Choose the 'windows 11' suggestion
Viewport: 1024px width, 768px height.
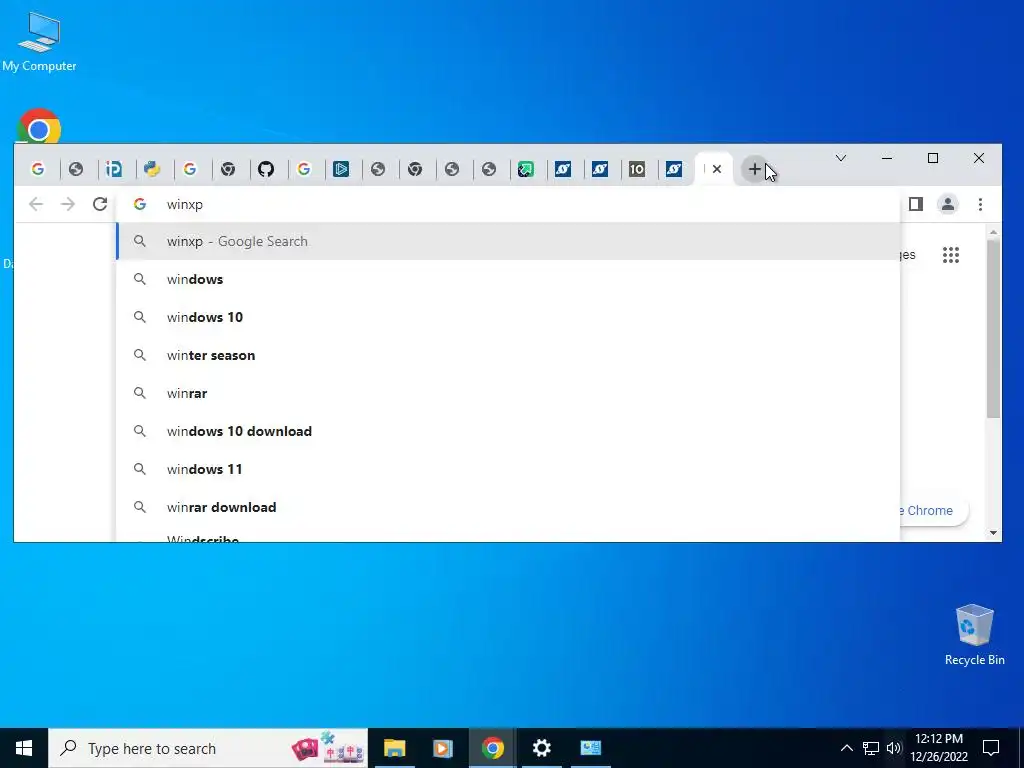tap(508, 469)
